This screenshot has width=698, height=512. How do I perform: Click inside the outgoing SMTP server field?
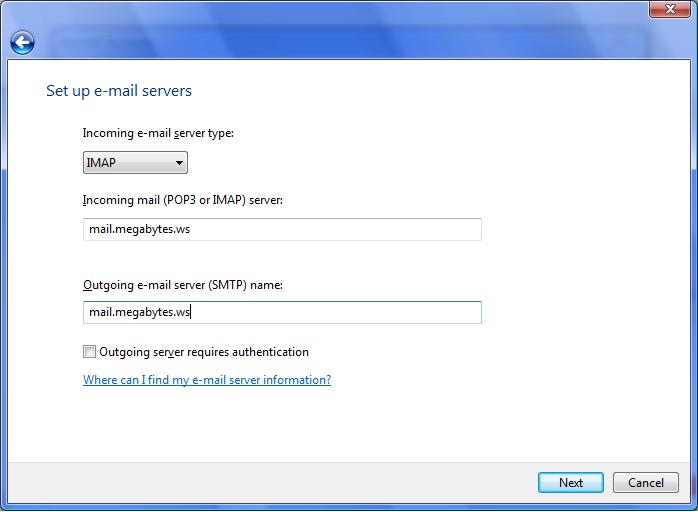click(x=282, y=312)
